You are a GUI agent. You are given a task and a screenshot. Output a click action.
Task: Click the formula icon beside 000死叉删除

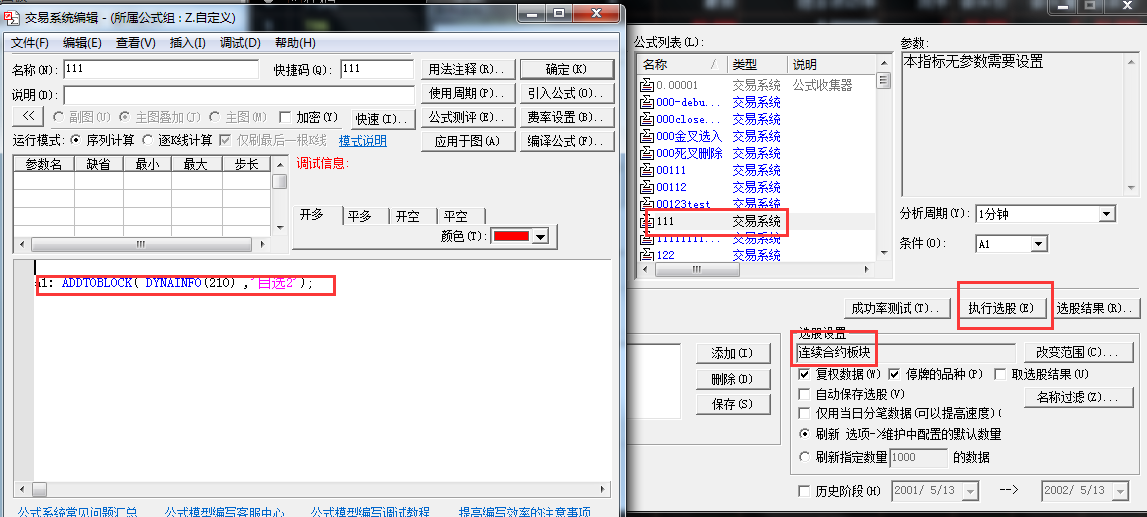(647, 154)
